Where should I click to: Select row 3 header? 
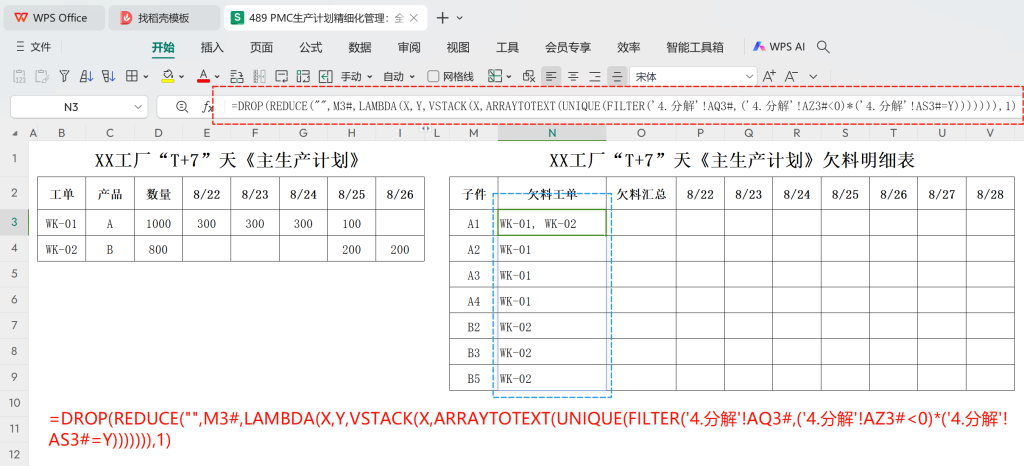14,223
